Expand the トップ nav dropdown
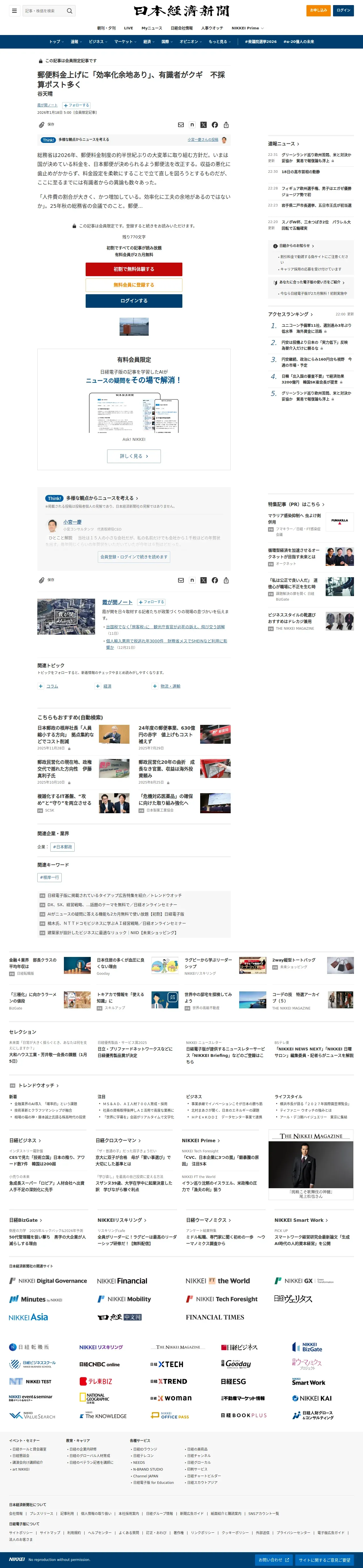The image size is (363, 1568). (57, 42)
